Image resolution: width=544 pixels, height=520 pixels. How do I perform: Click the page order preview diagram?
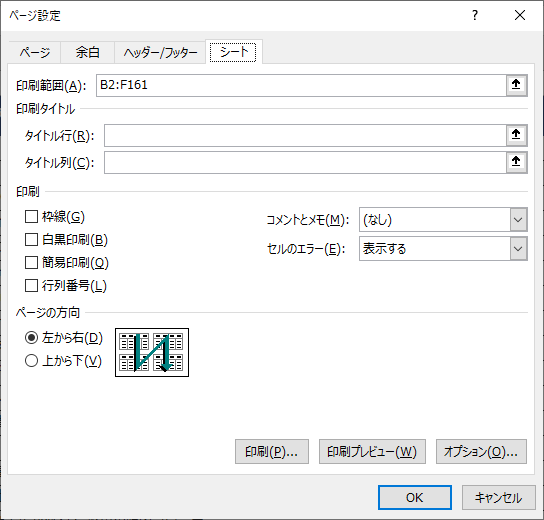(x=152, y=352)
